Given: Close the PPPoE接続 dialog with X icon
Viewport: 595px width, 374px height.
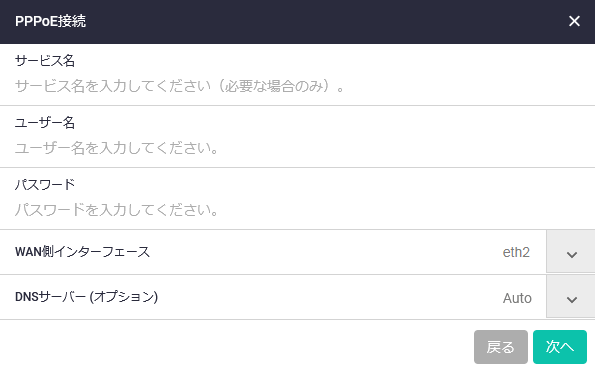Looking at the screenshot, I should 574,21.
